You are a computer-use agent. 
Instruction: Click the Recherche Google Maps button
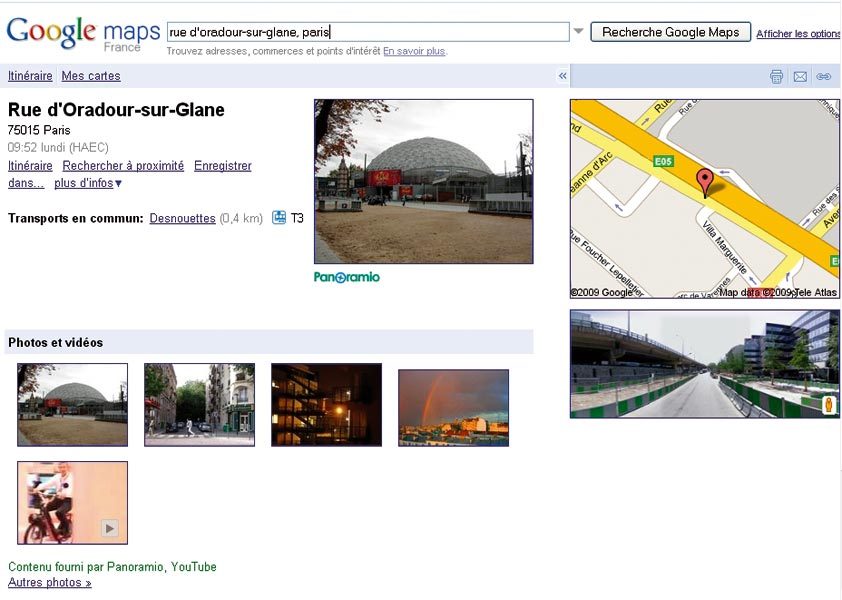coord(670,32)
